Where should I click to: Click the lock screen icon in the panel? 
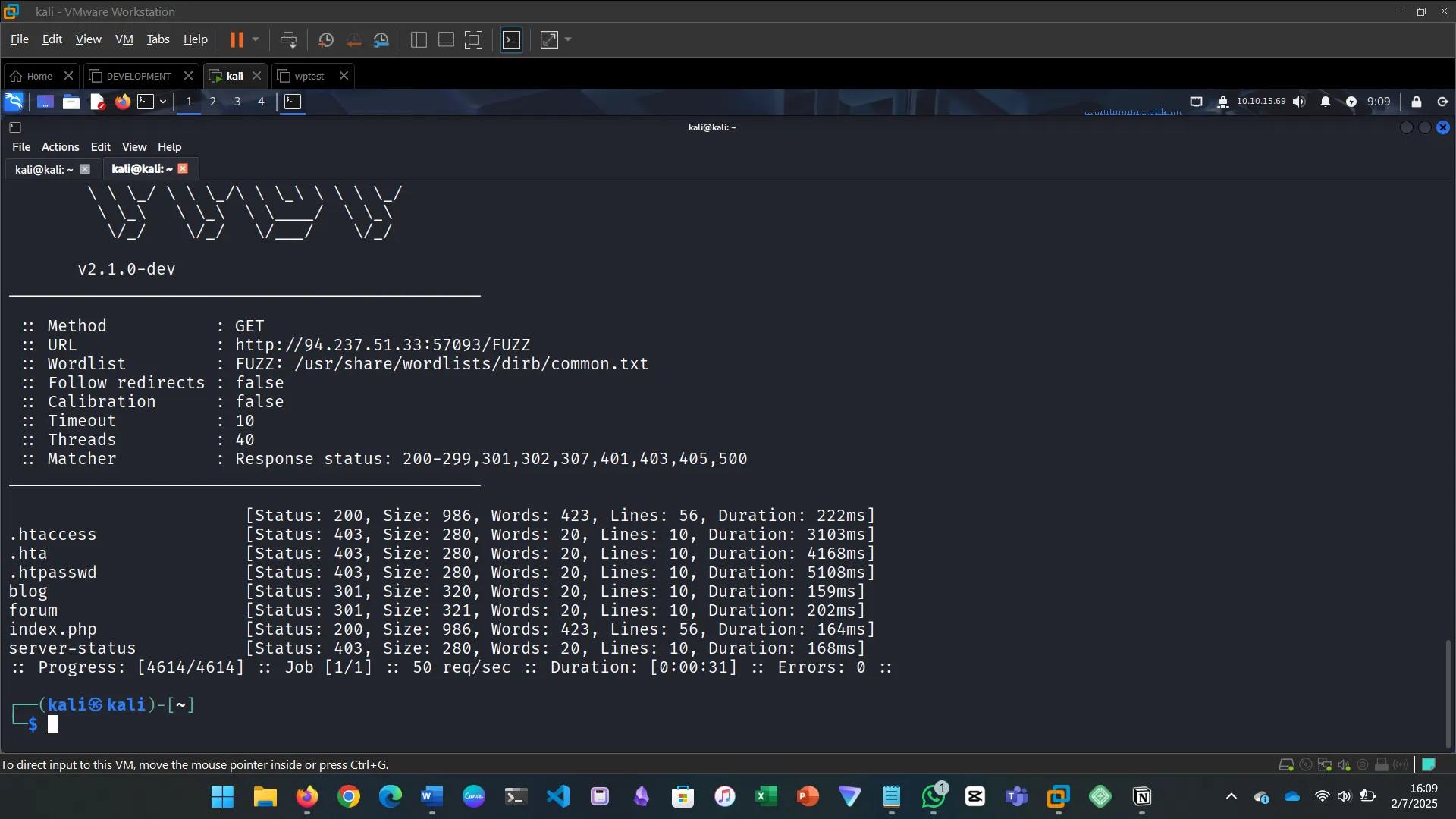(x=1417, y=101)
